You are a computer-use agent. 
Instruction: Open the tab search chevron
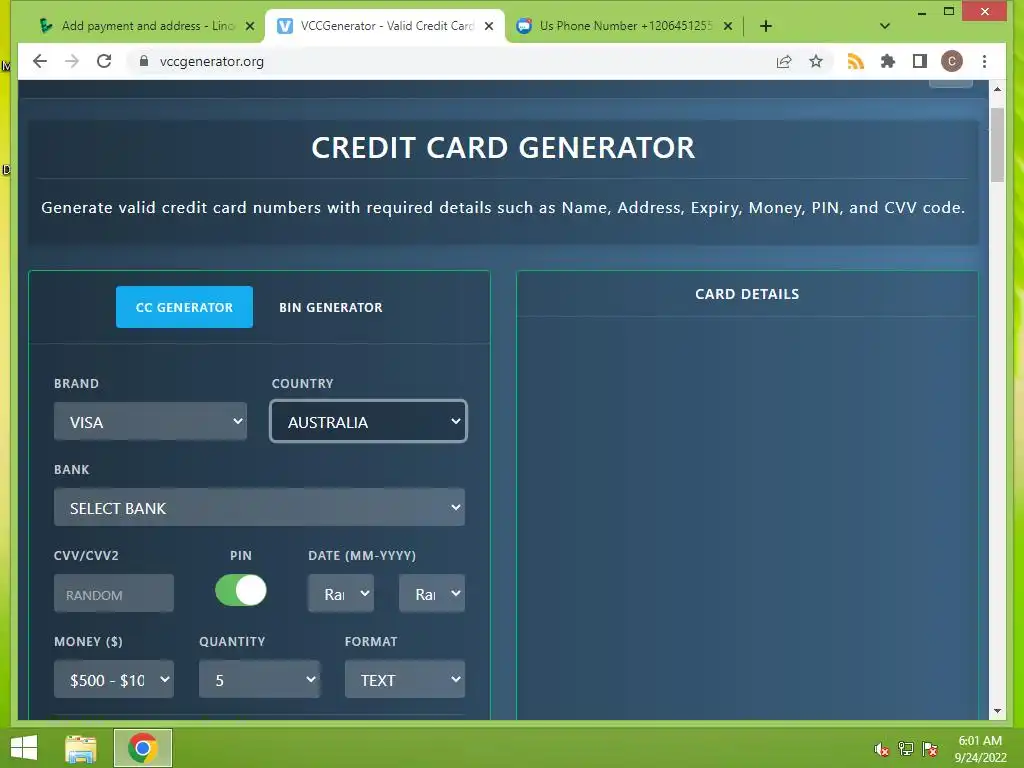point(885,26)
